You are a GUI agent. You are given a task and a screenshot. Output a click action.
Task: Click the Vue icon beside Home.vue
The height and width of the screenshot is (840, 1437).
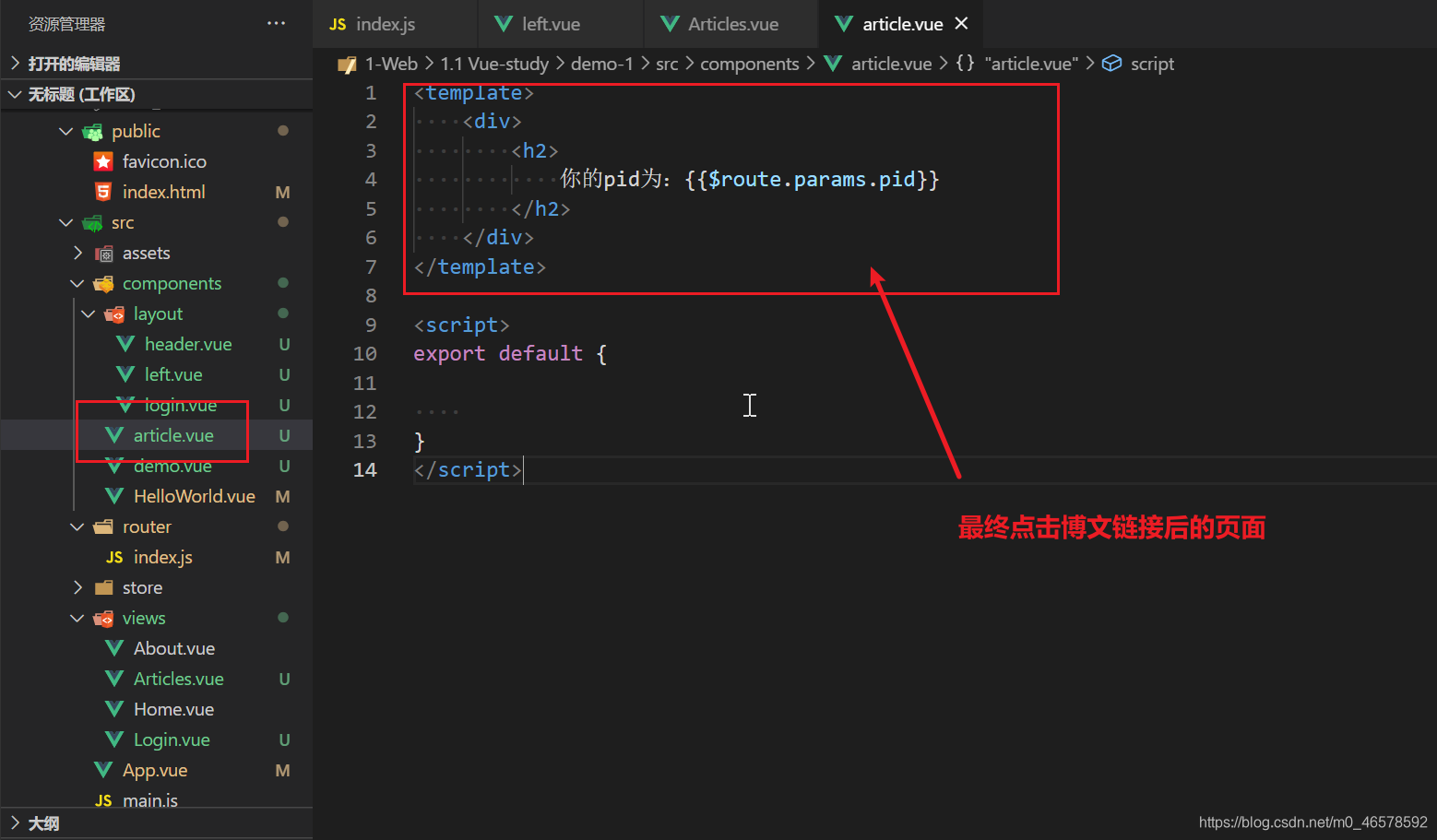(x=114, y=709)
